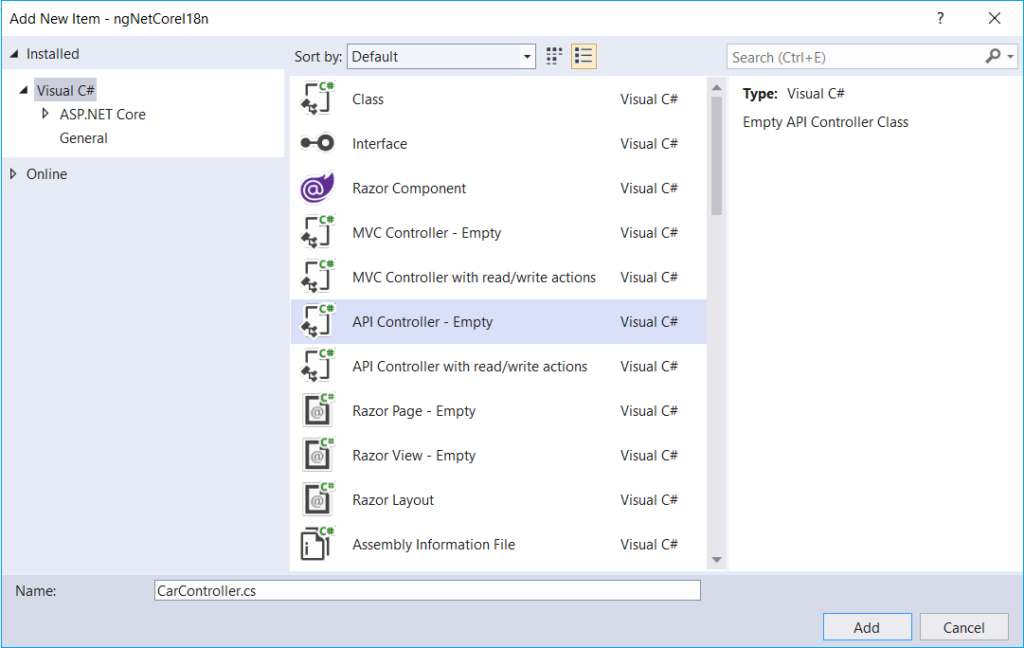Click the search magnifier icon
1024x648 pixels.
coord(993,57)
